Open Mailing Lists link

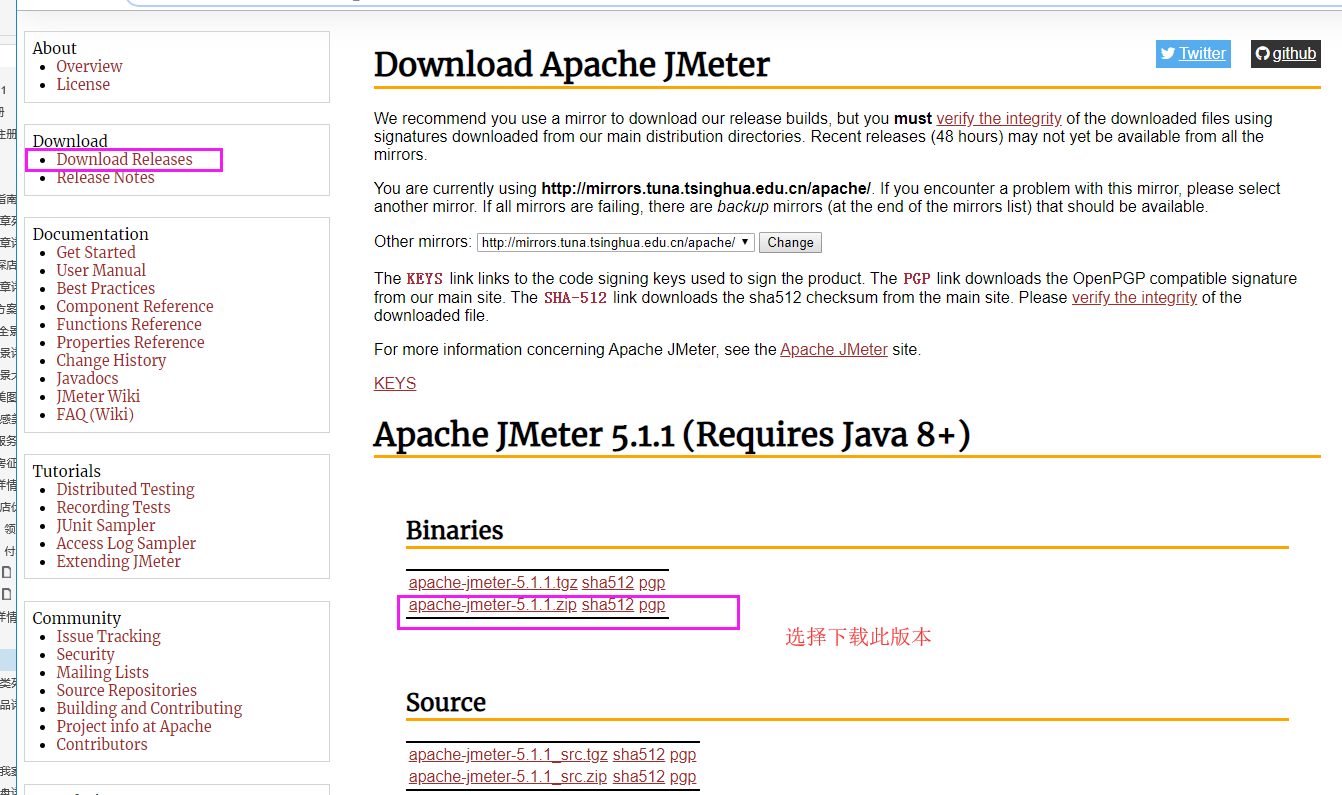tap(103, 672)
